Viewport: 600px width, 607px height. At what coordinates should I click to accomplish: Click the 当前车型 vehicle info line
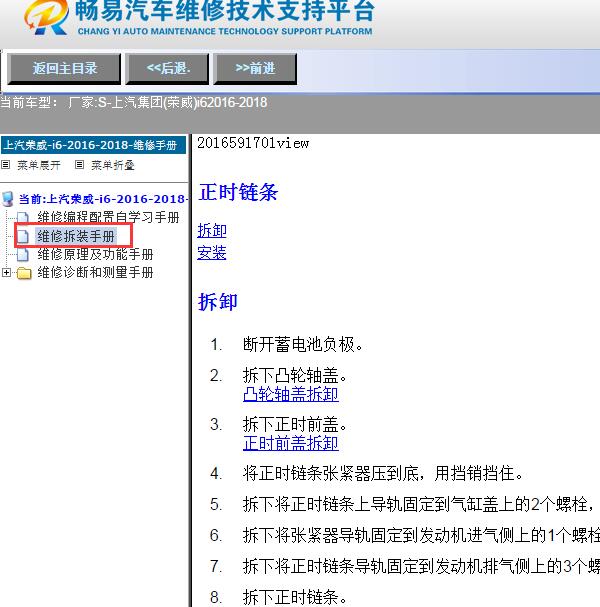[134, 103]
